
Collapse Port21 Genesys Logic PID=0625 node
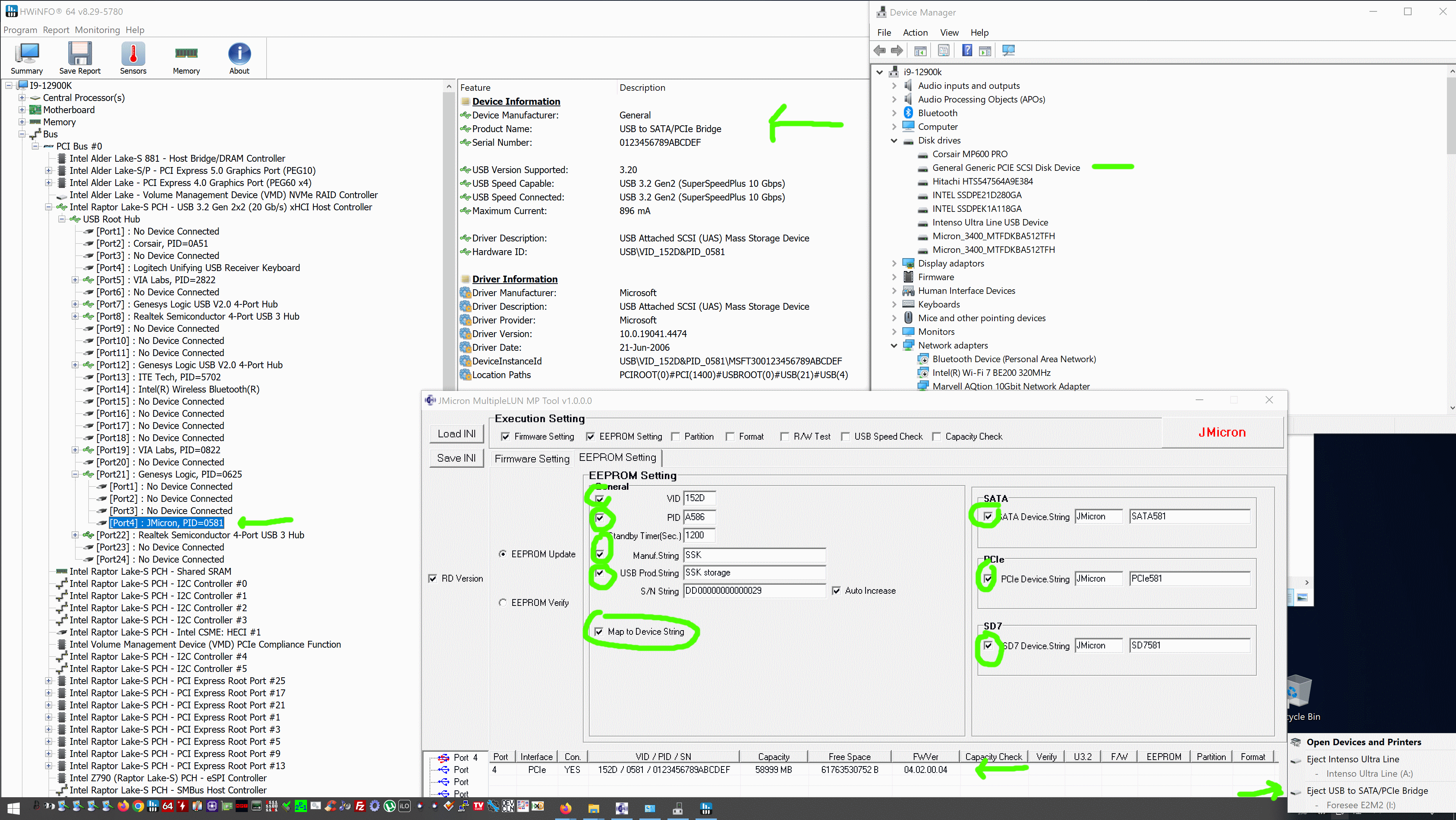pos(75,475)
